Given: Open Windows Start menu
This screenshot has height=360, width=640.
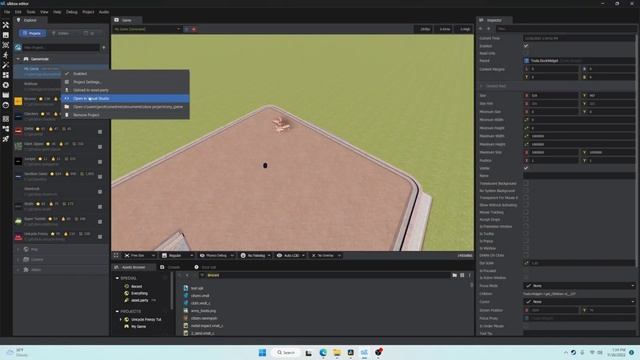Looking at the screenshot, I should pyautogui.click(x=262, y=352).
